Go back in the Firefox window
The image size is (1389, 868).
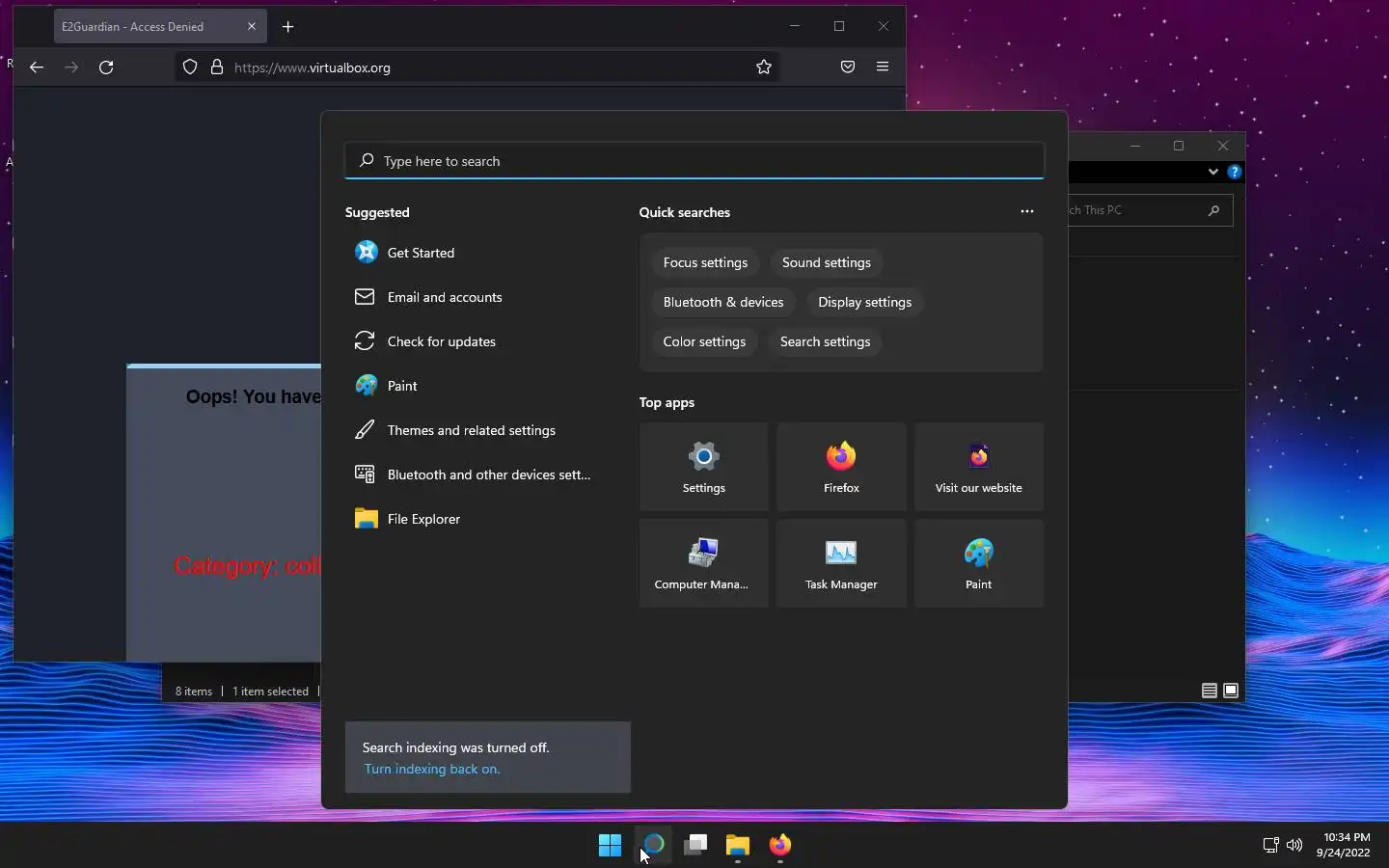(x=37, y=68)
